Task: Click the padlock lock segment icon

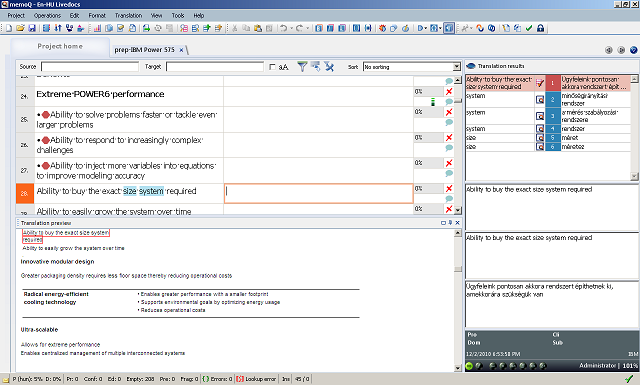Action: pyautogui.click(x=540, y=28)
